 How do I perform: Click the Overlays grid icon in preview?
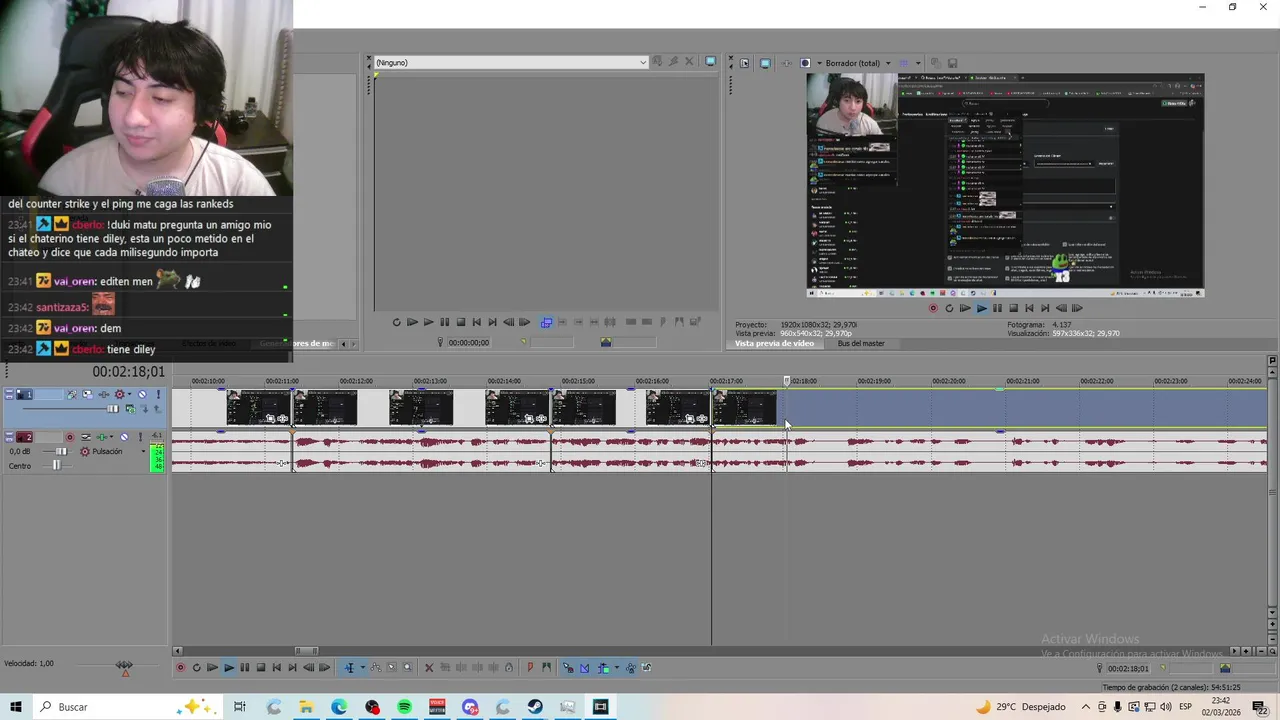pyautogui.click(x=904, y=63)
